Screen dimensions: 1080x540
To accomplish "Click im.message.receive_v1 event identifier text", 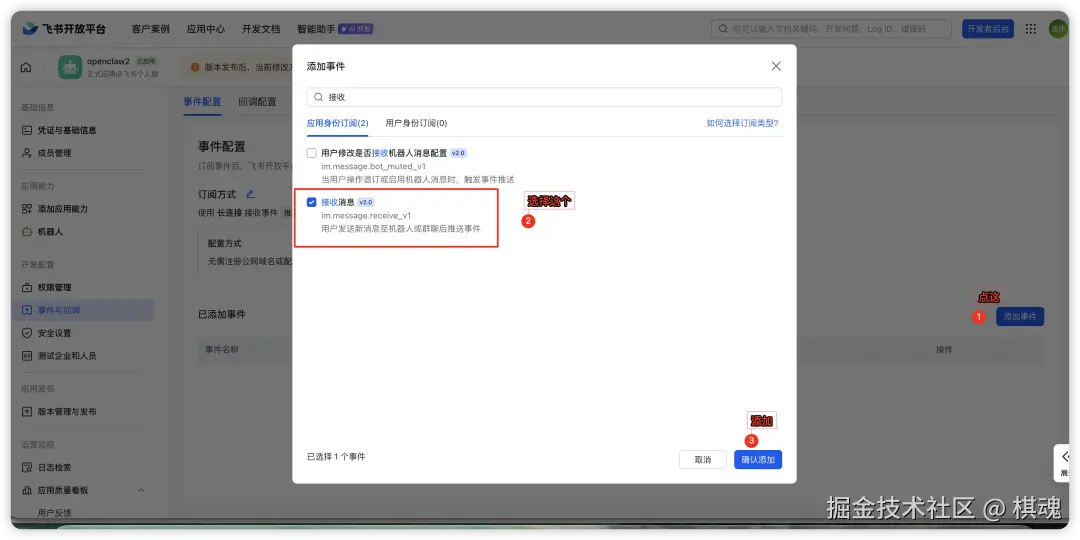I will coord(366,216).
